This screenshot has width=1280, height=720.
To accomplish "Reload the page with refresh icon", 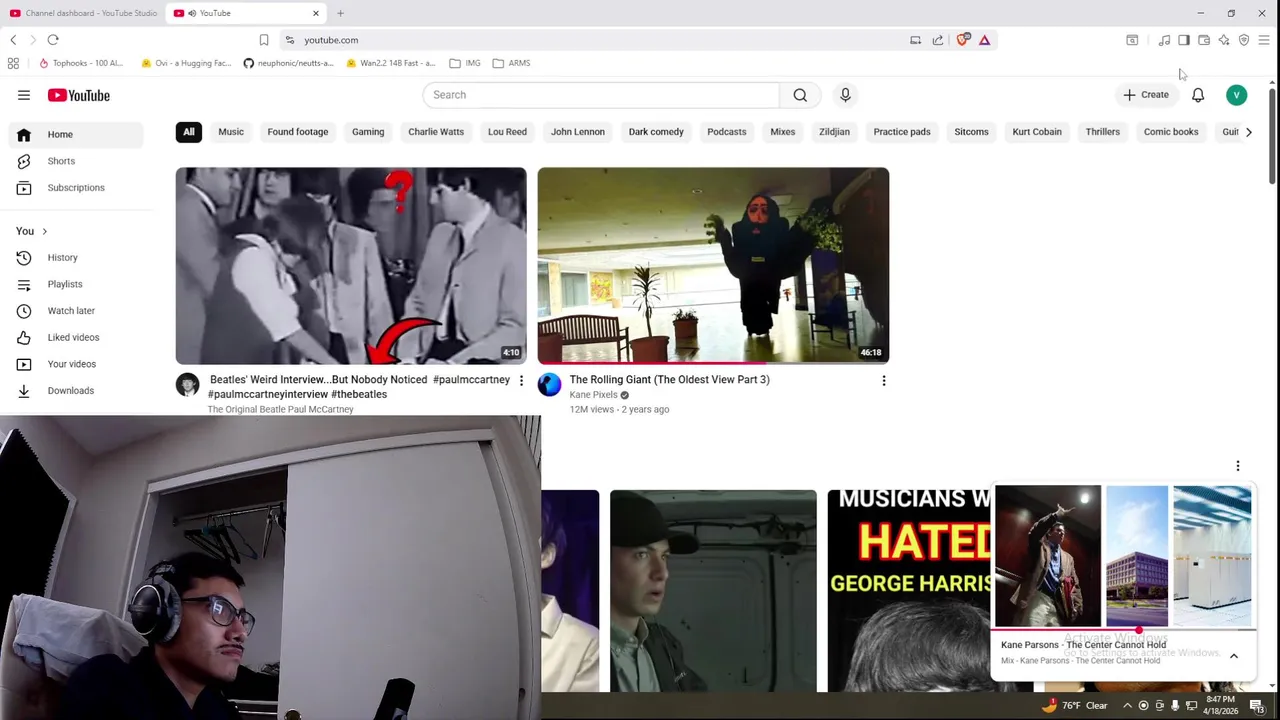I will tap(53, 40).
